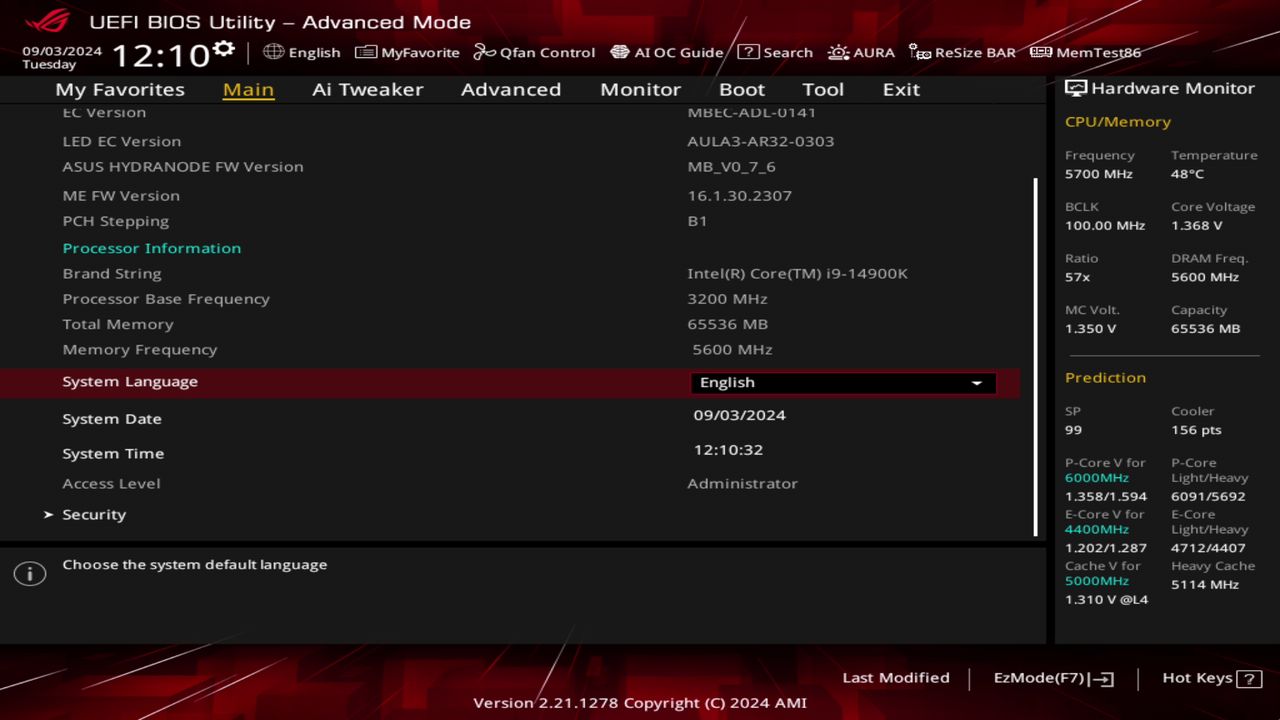Go to the Boot tab

(x=741, y=89)
